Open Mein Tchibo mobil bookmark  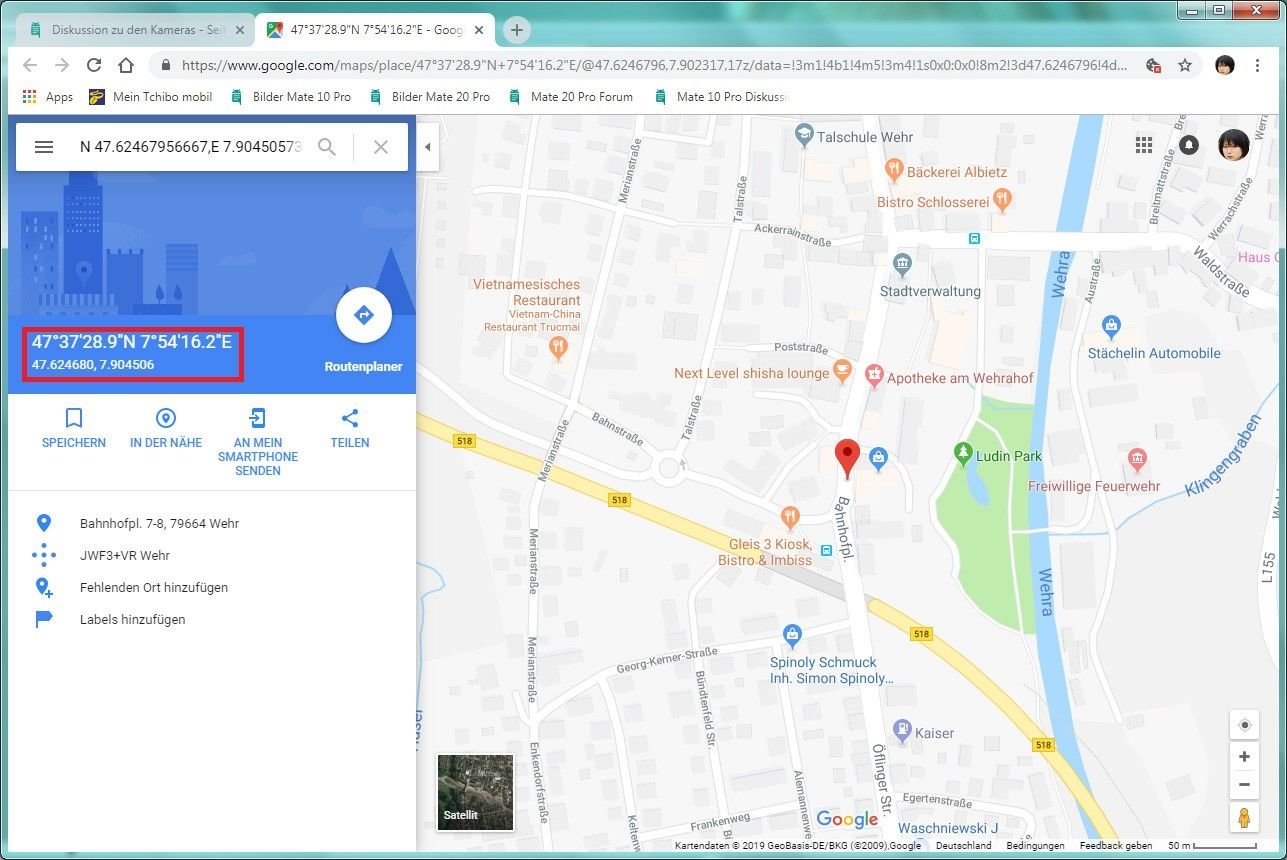[x=150, y=97]
